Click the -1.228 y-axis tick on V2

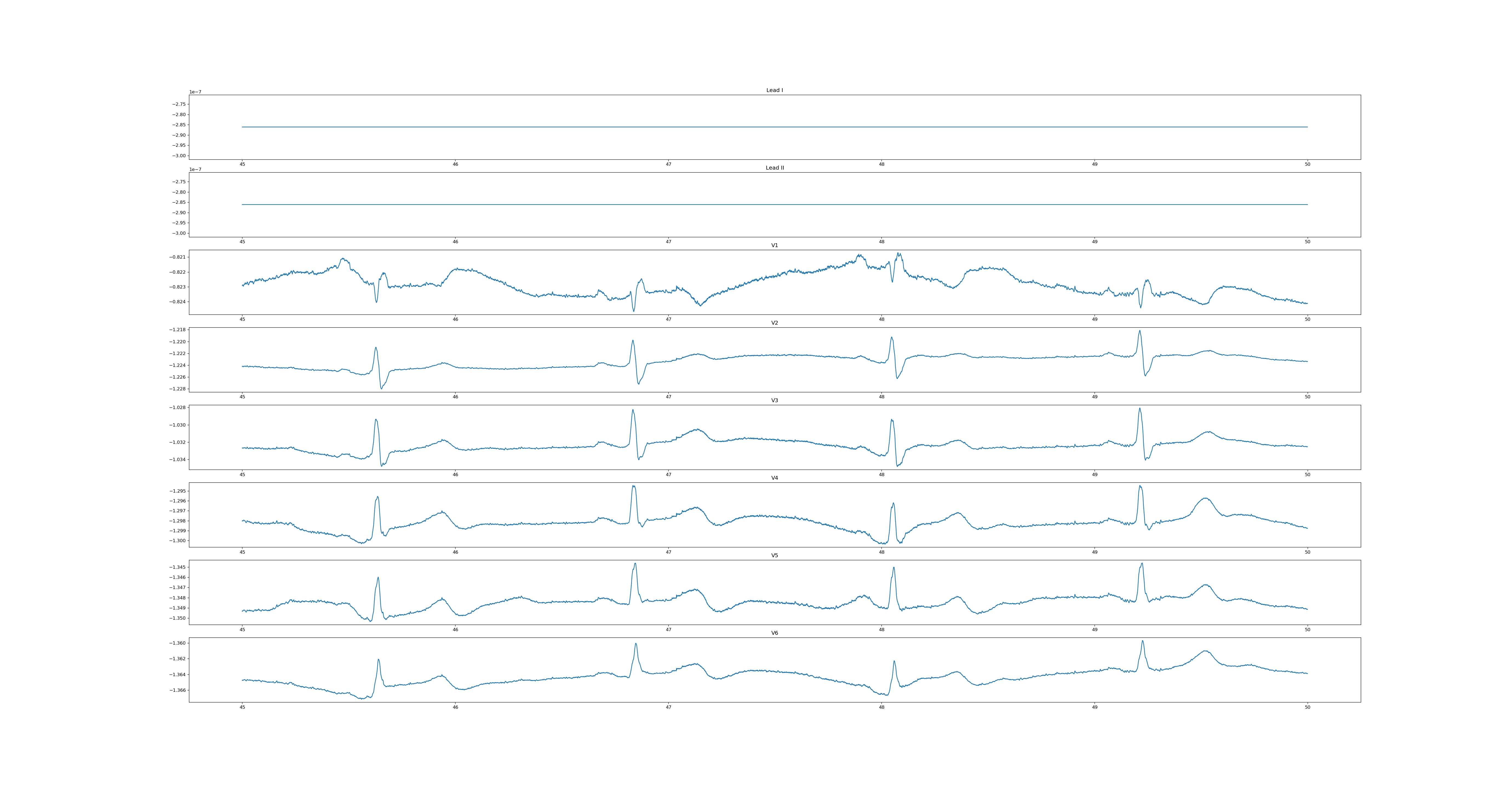pos(178,389)
